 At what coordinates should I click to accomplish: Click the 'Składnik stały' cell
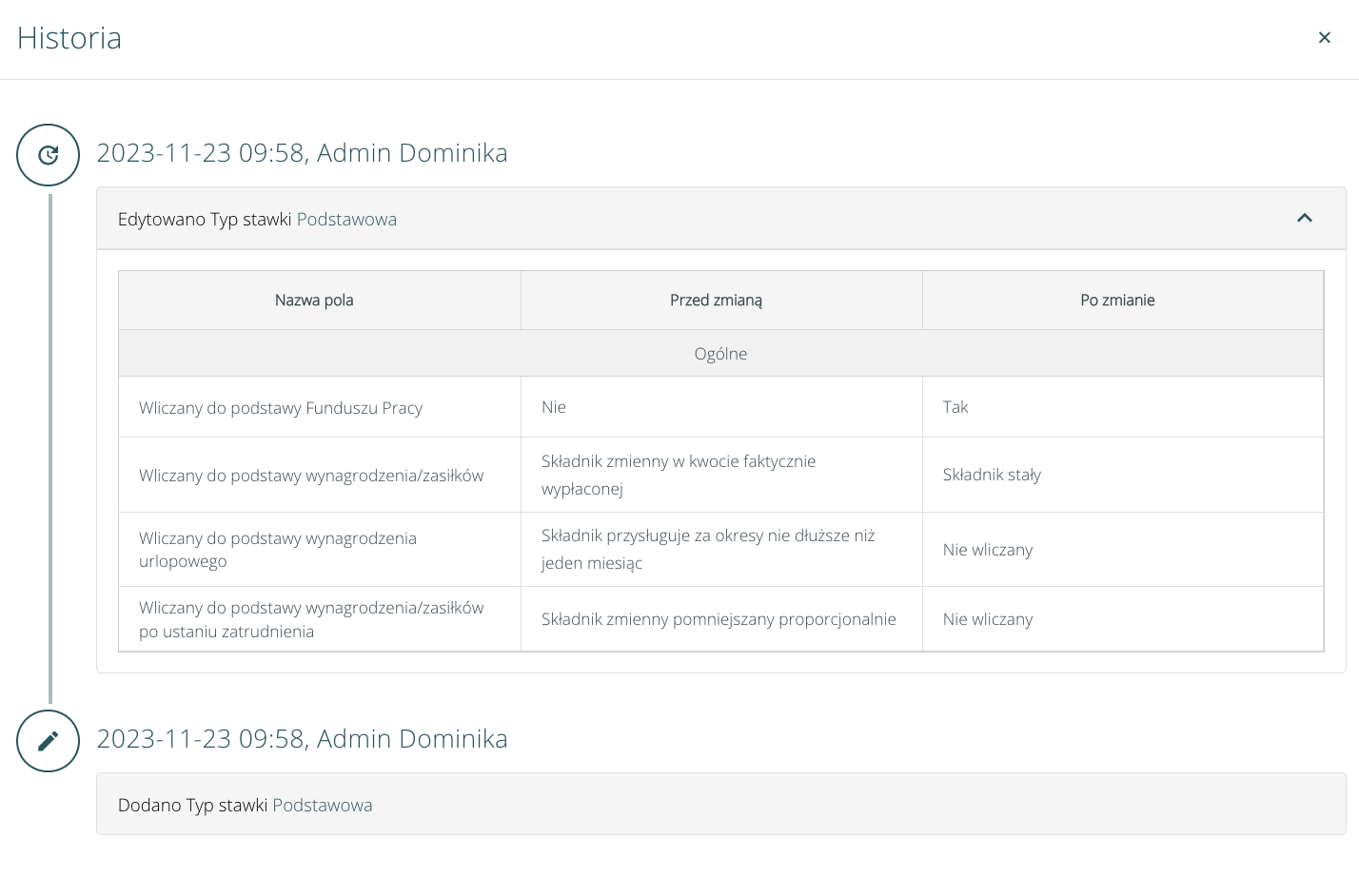(992, 475)
